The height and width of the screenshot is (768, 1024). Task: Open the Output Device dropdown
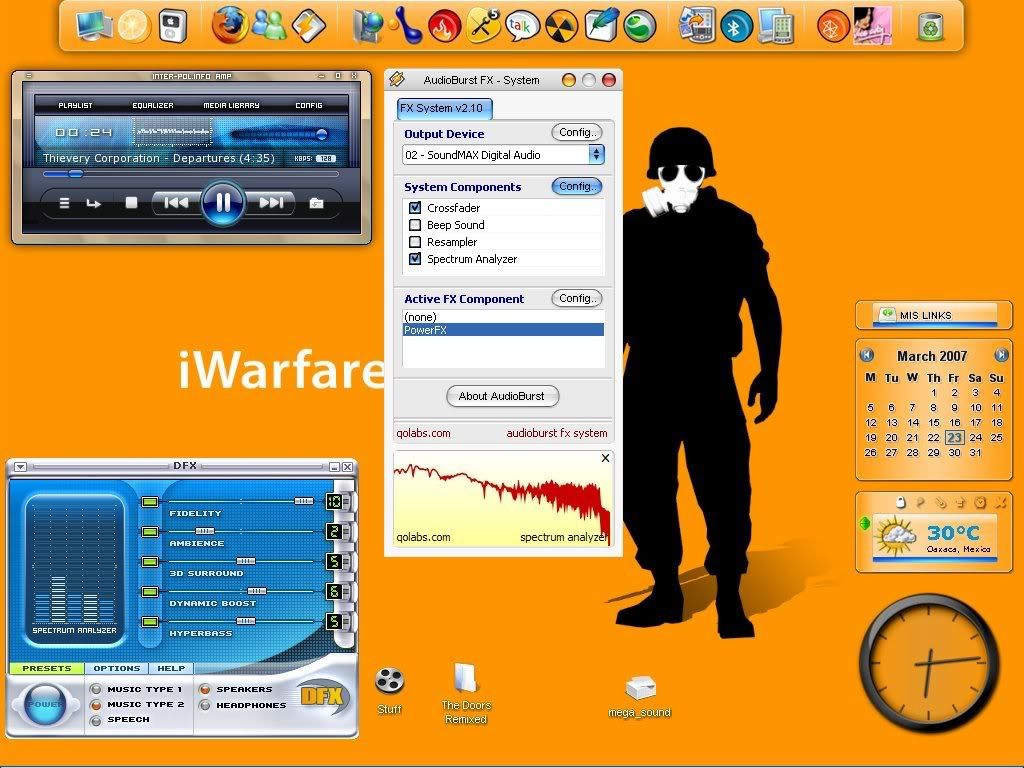(x=596, y=155)
